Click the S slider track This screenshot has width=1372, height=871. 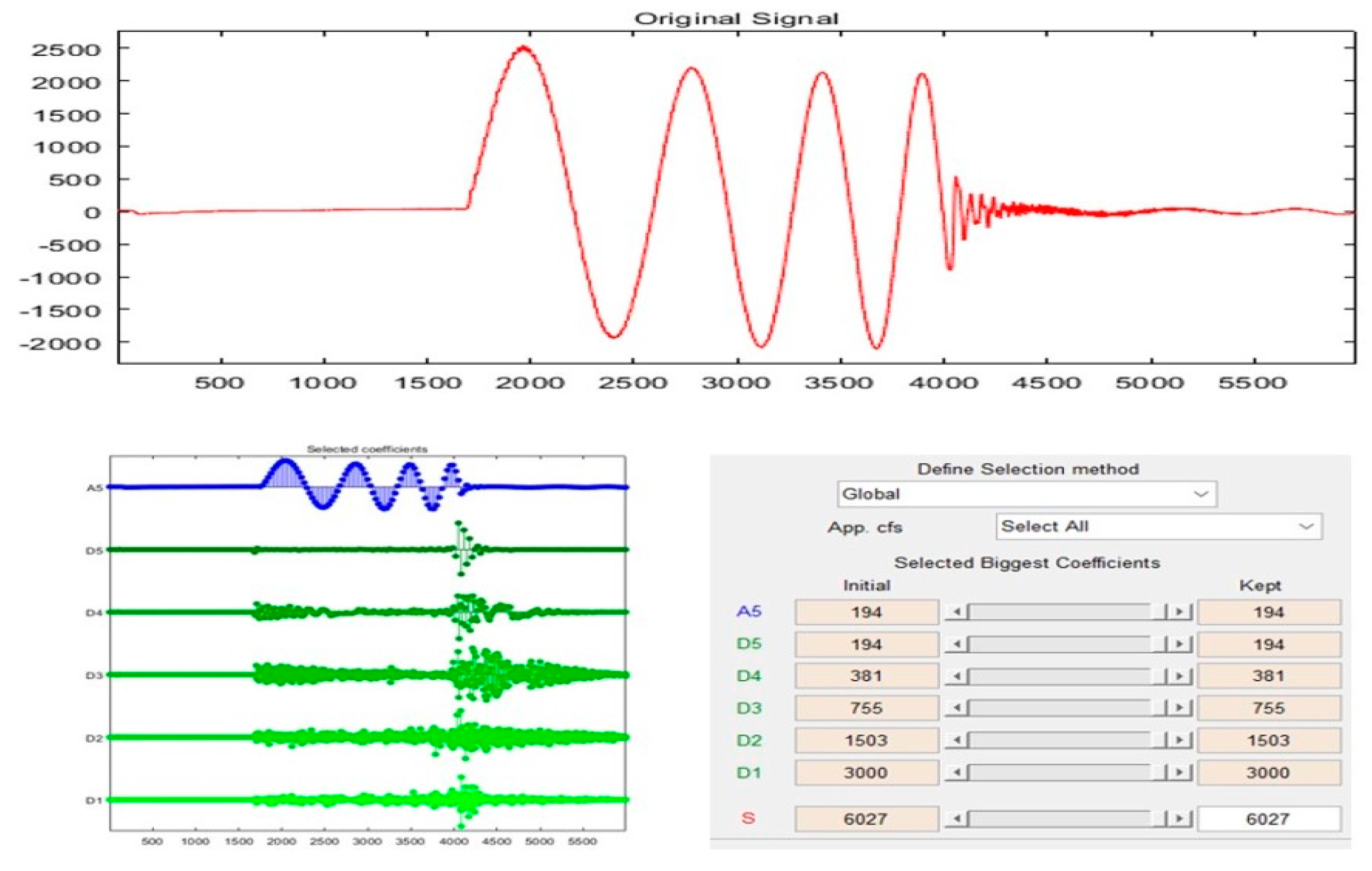tap(1060, 819)
